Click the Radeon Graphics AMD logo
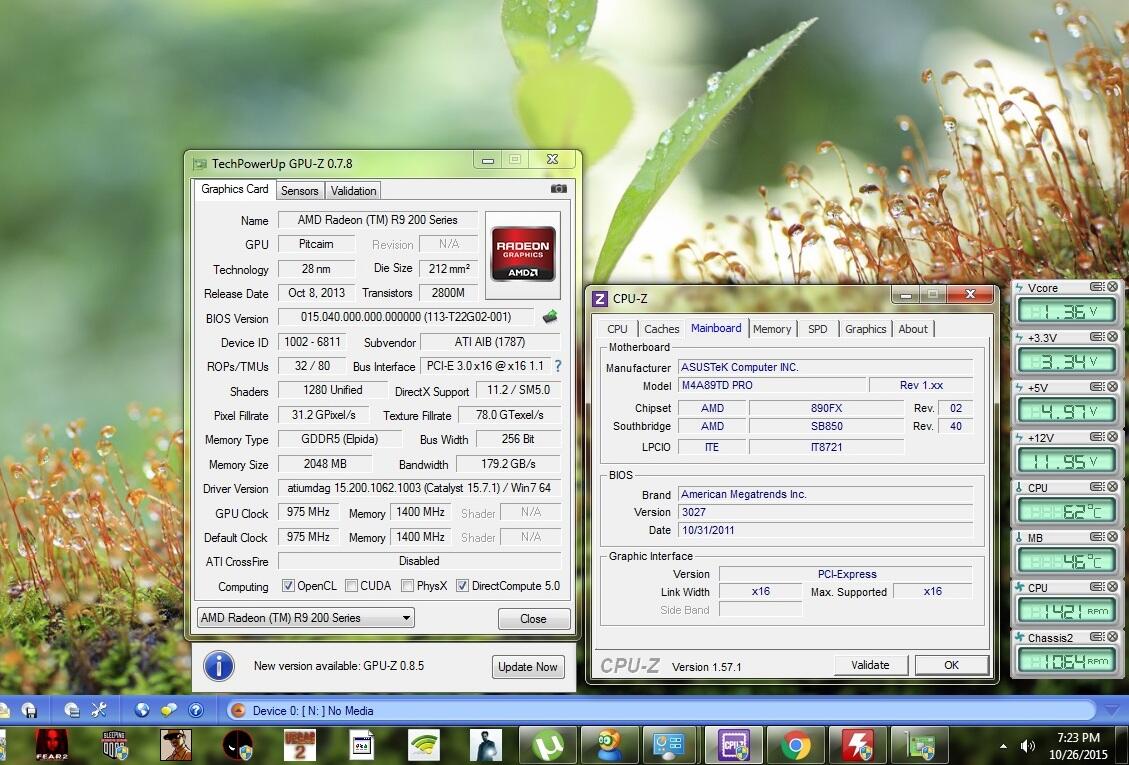1129x765 pixels. click(523, 254)
